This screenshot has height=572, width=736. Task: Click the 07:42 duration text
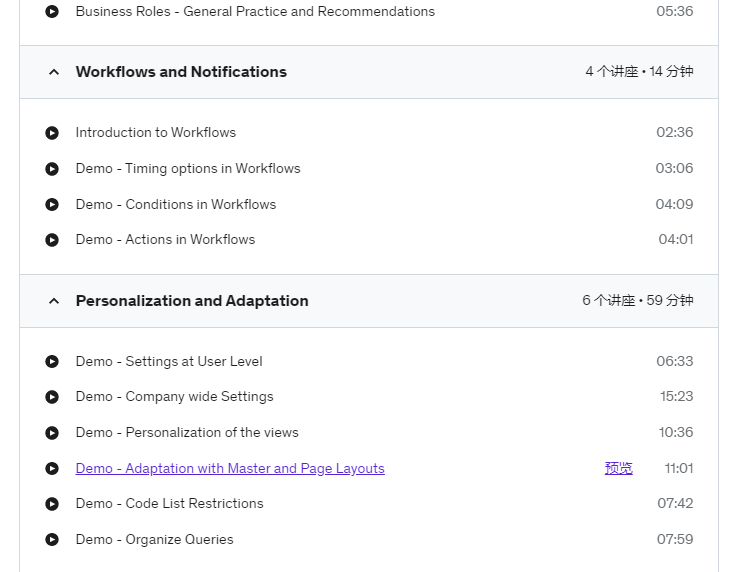coord(675,503)
